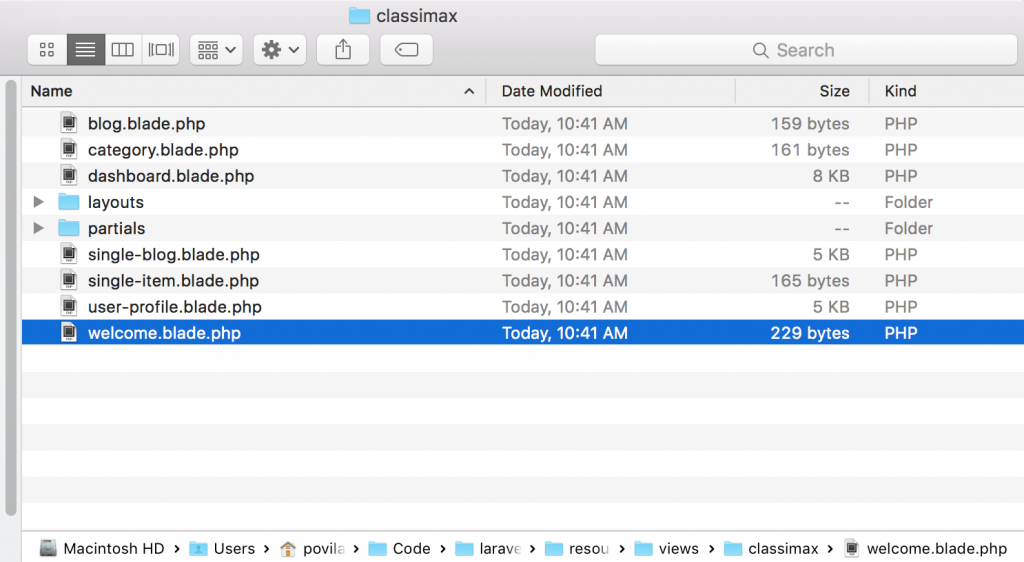The height and width of the screenshot is (562, 1024).
Task: Click the layouts folder icon
Action: [69, 202]
